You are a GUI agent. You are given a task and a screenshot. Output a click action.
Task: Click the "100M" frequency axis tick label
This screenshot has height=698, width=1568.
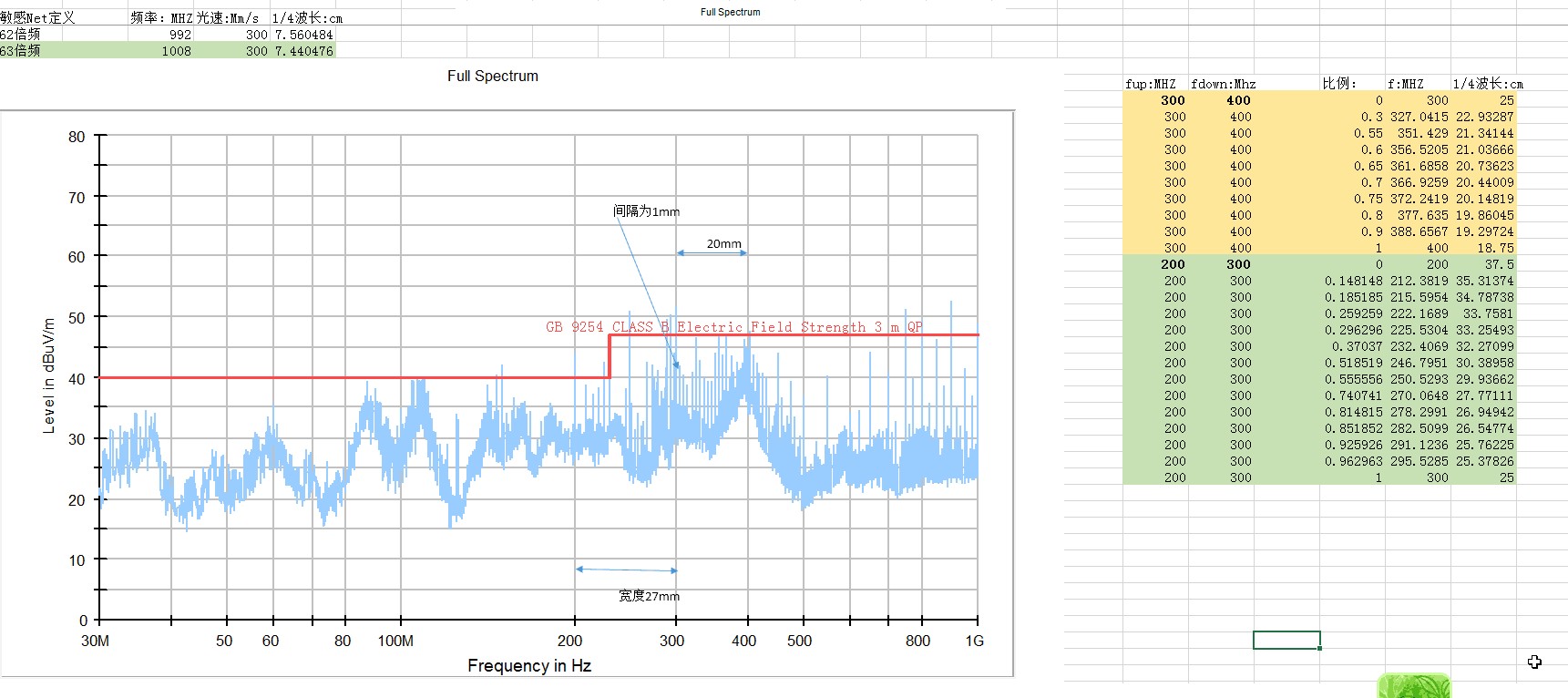[395, 641]
